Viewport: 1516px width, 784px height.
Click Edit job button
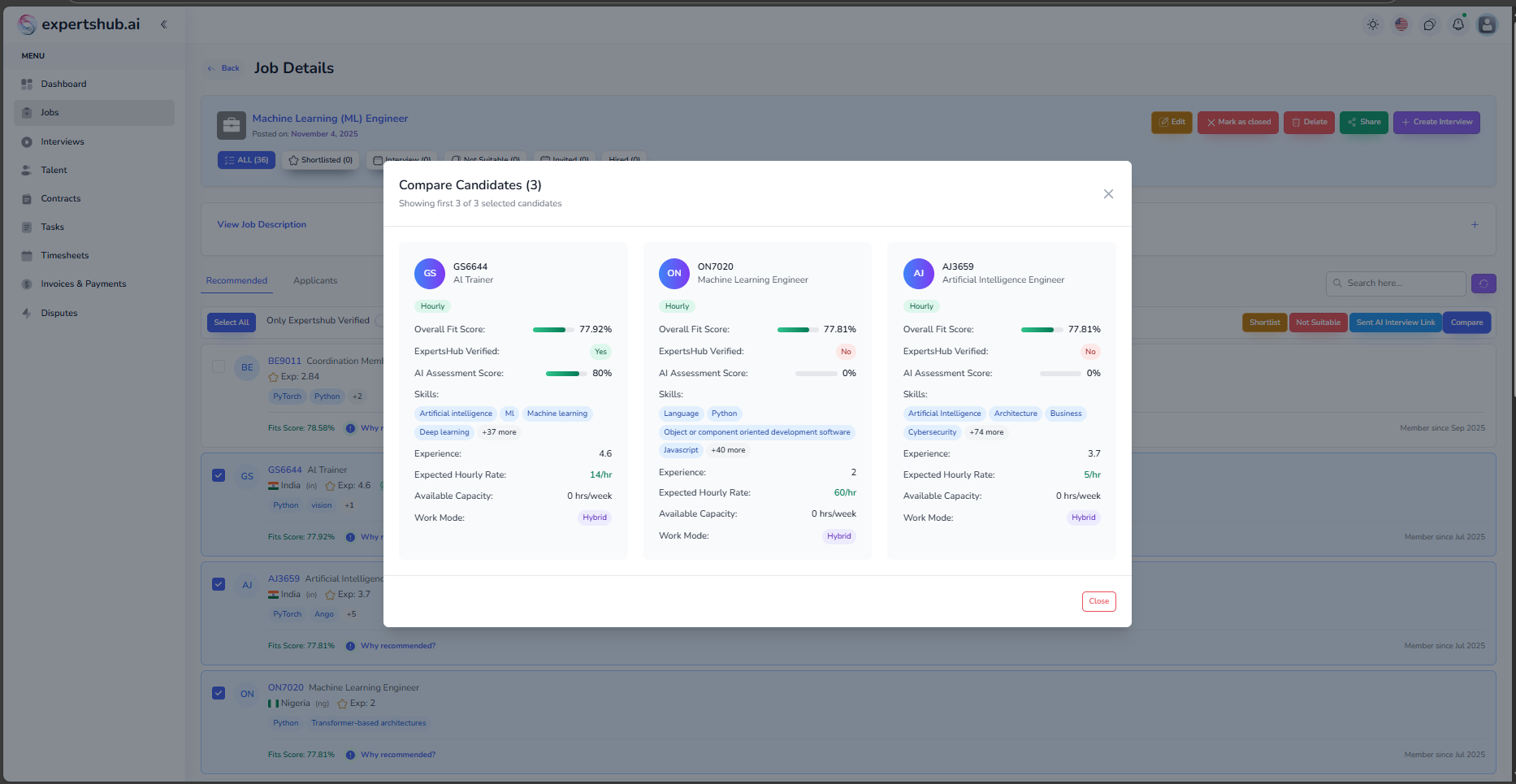pyautogui.click(x=1172, y=123)
